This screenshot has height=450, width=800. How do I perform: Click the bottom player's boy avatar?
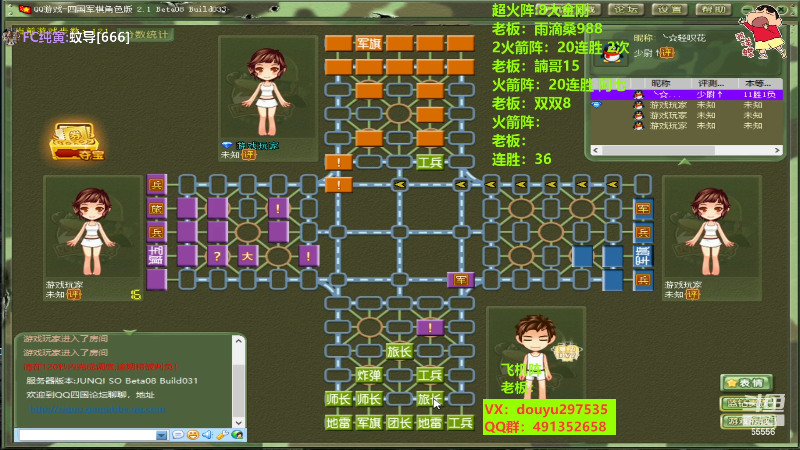[x=536, y=355]
